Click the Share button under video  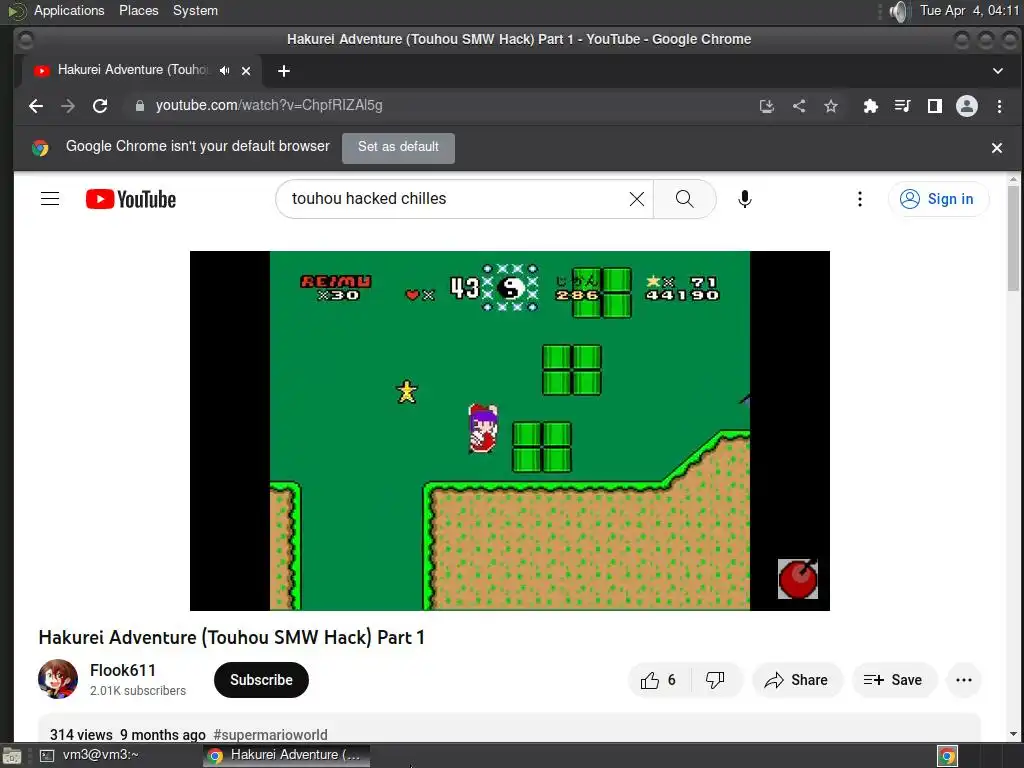797,680
